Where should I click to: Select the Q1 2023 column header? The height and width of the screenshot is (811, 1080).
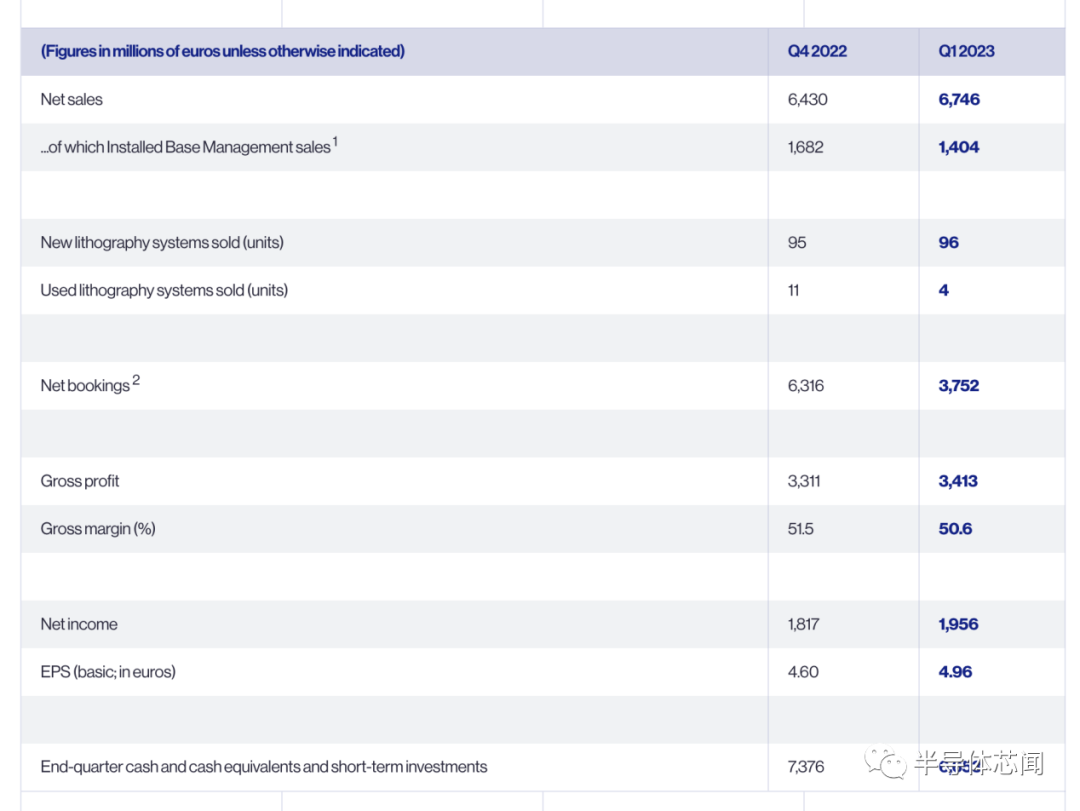point(966,51)
